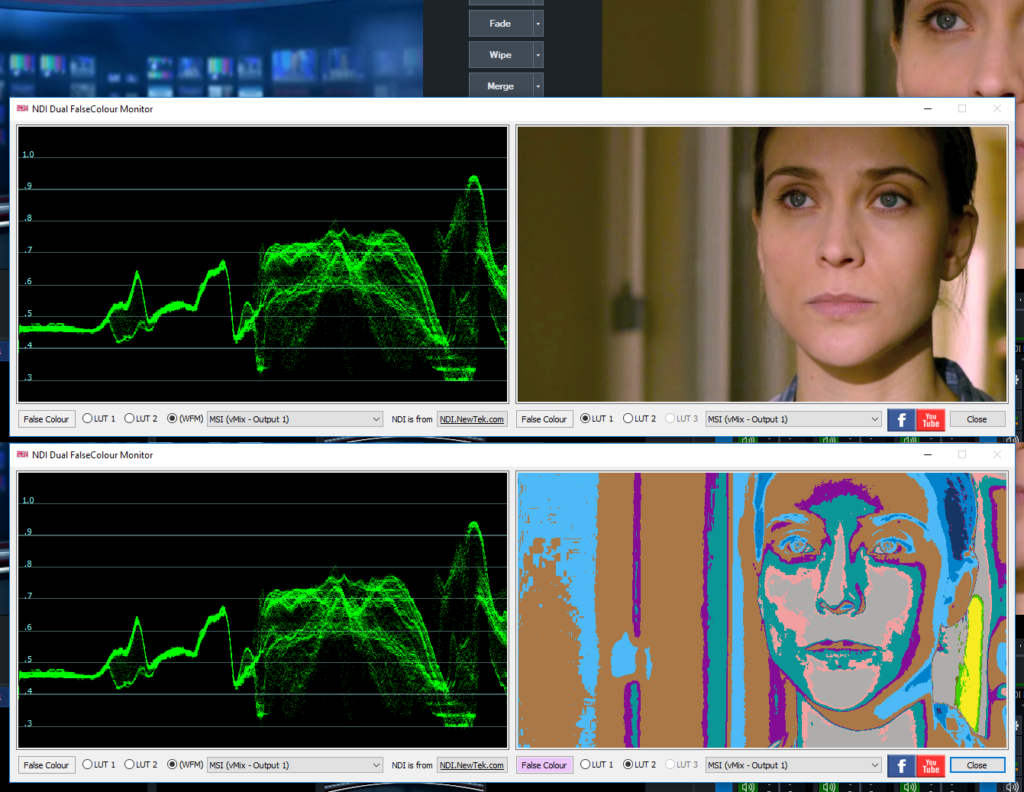Image resolution: width=1024 pixels, height=792 pixels.
Task: Open Facebook icon in top monitor window
Action: click(901, 420)
